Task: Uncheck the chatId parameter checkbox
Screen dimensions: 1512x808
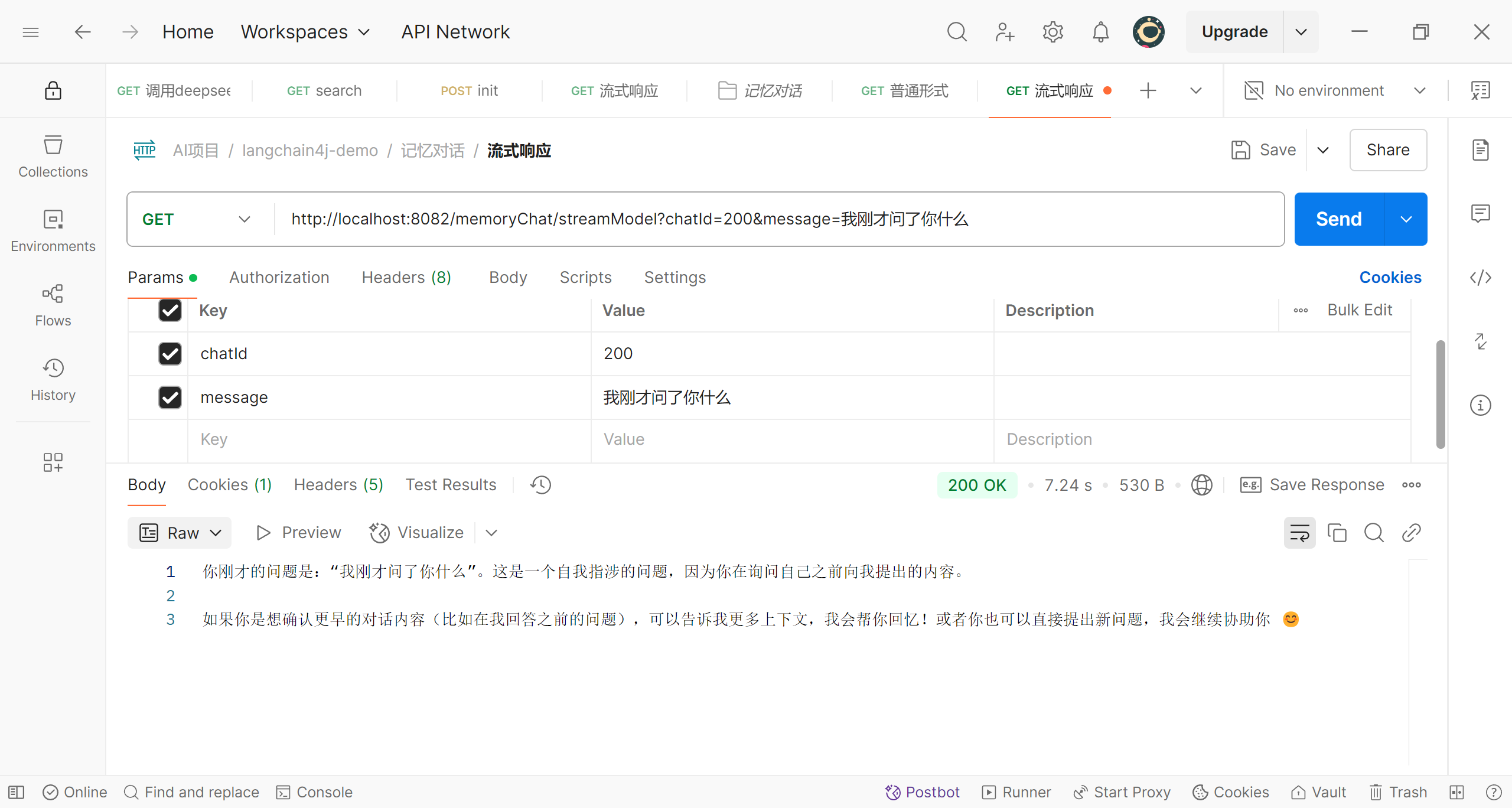Action: pos(170,354)
